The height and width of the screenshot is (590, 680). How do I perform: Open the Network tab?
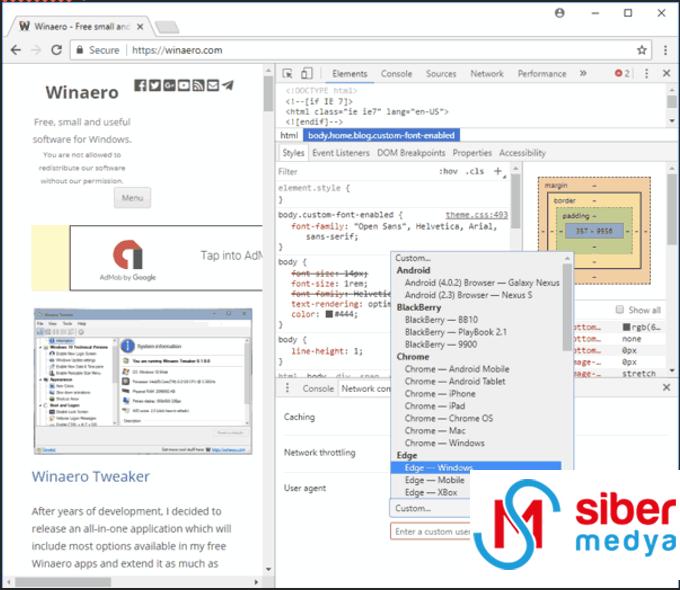pos(487,74)
